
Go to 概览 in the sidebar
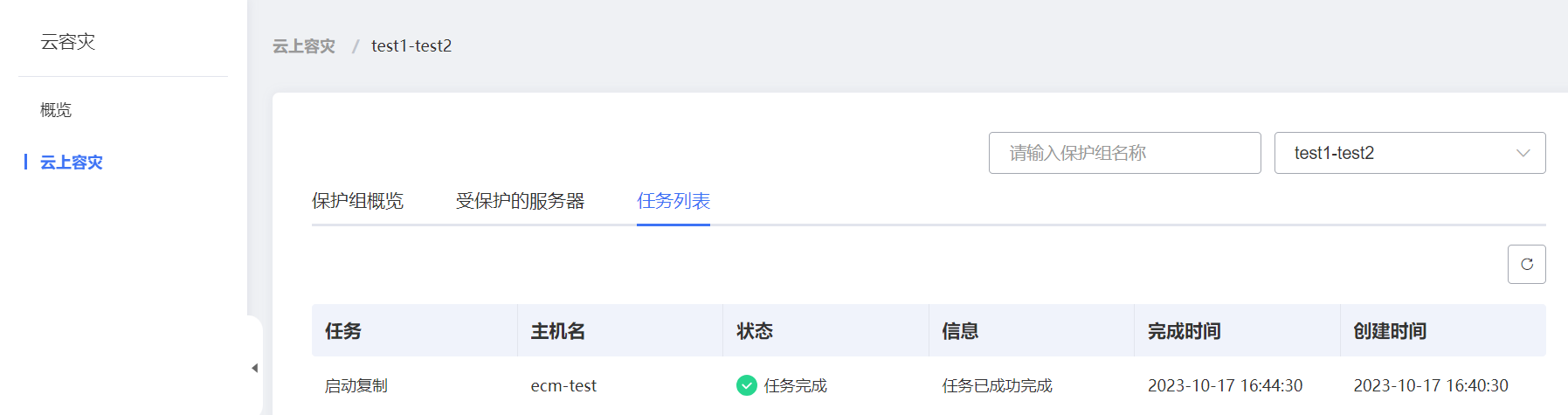tap(56, 110)
